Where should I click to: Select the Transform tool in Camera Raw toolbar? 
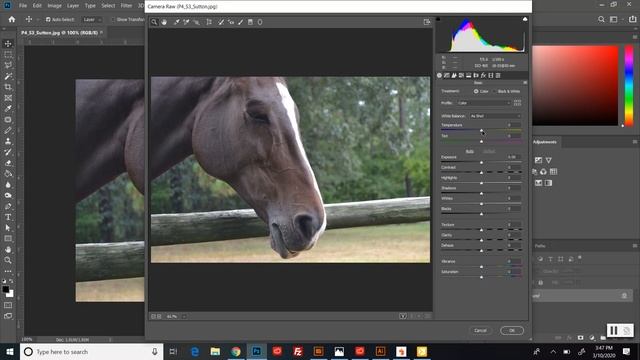click(209, 22)
